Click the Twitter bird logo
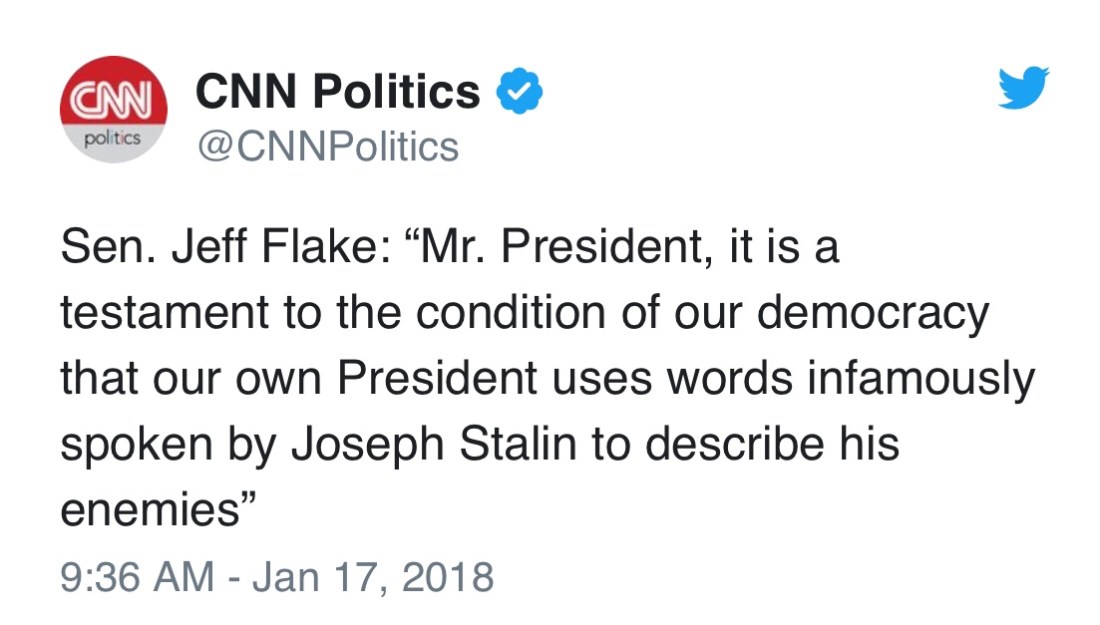Screen dimensions: 1100x625 click(1023, 88)
